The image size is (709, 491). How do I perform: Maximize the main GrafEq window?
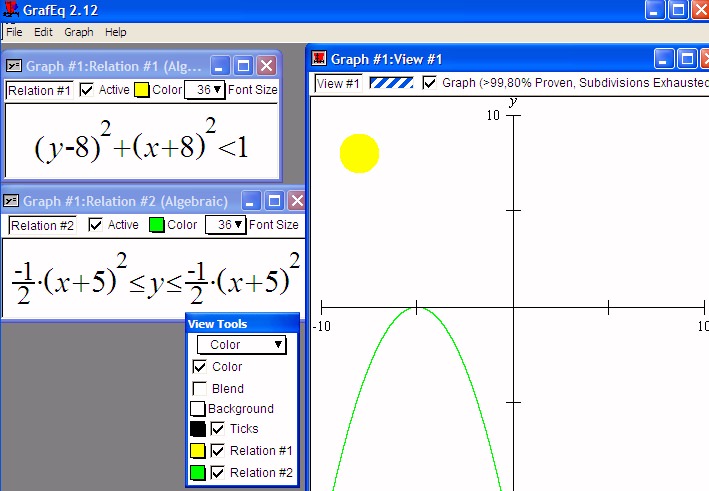[678, 10]
